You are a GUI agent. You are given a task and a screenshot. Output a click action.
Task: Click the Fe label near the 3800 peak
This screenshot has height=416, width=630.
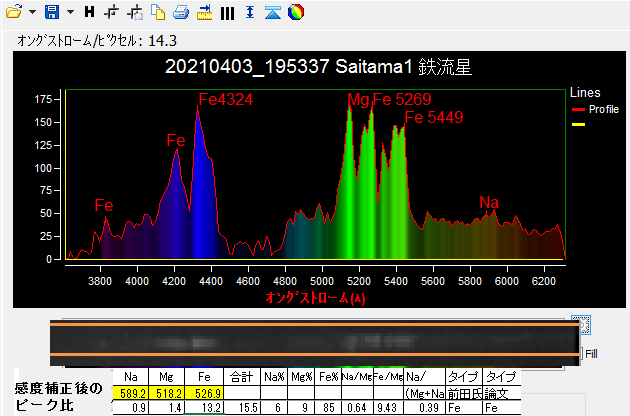(x=104, y=206)
